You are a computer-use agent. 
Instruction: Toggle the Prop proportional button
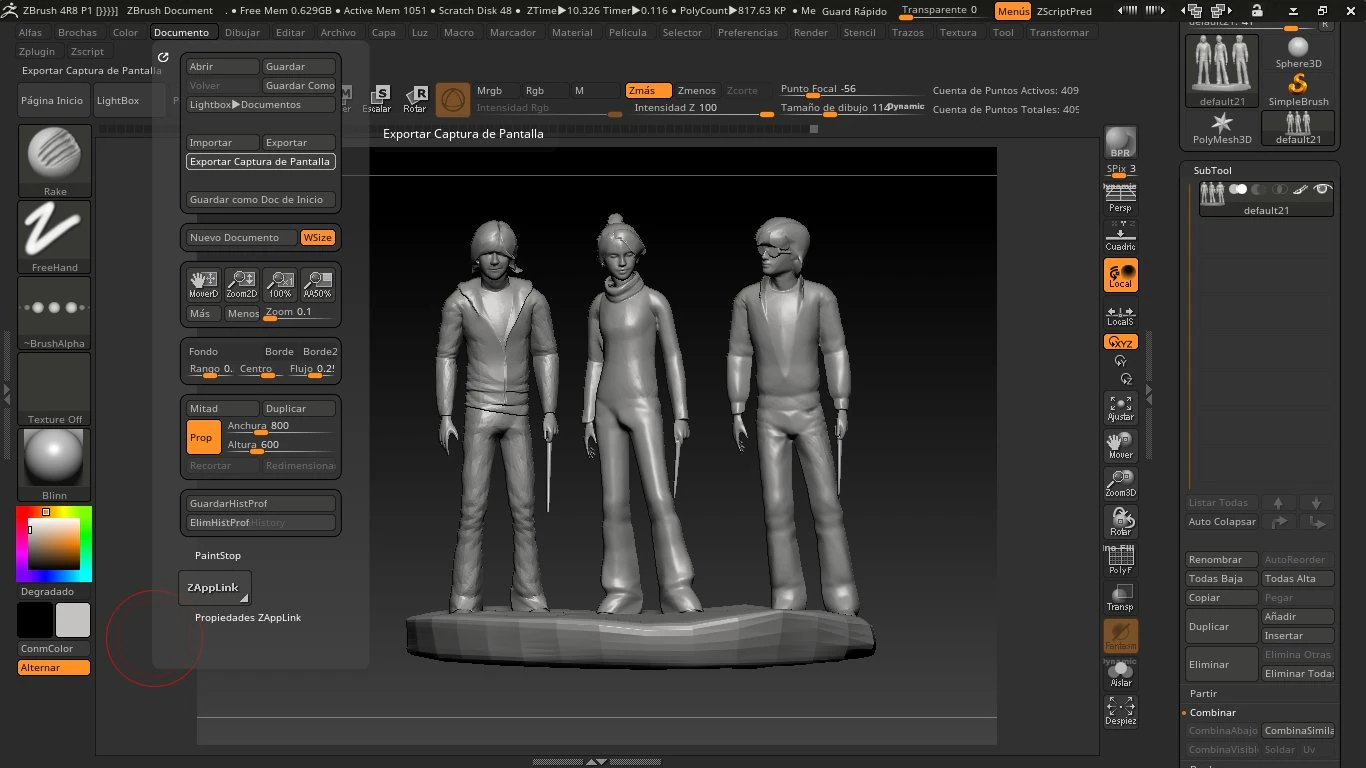203,437
